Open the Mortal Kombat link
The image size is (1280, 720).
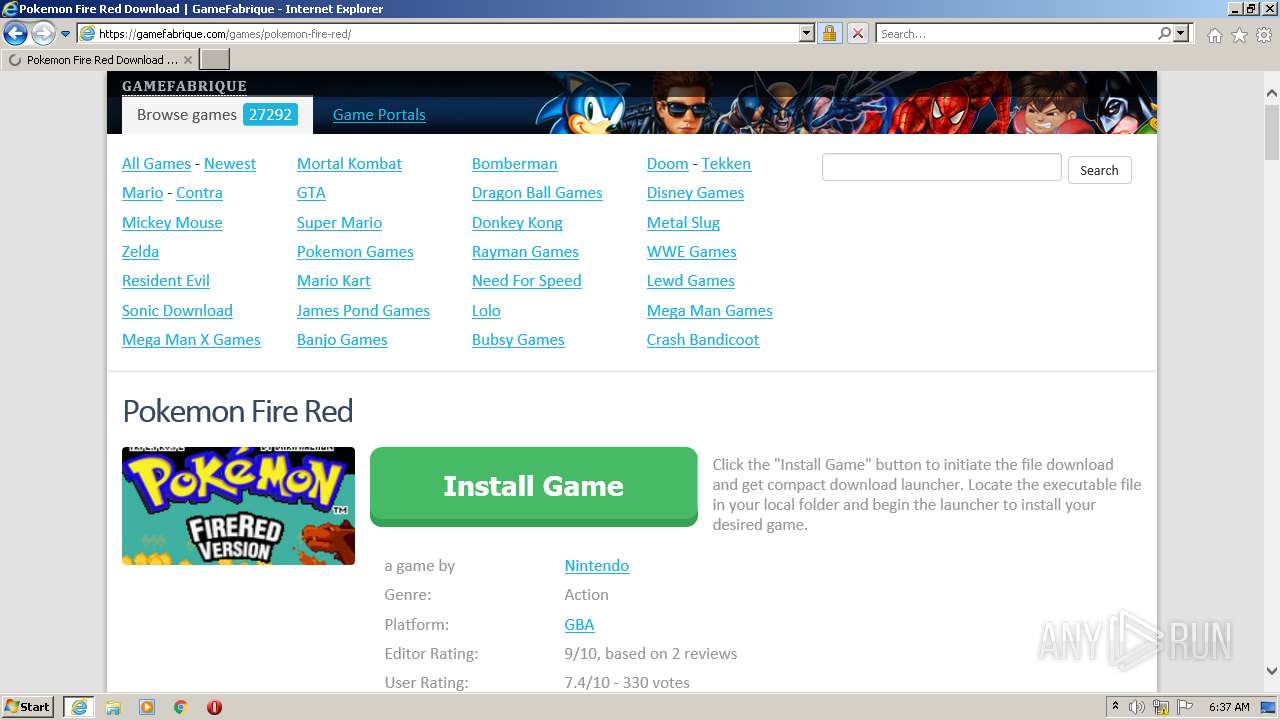(349, 164)
